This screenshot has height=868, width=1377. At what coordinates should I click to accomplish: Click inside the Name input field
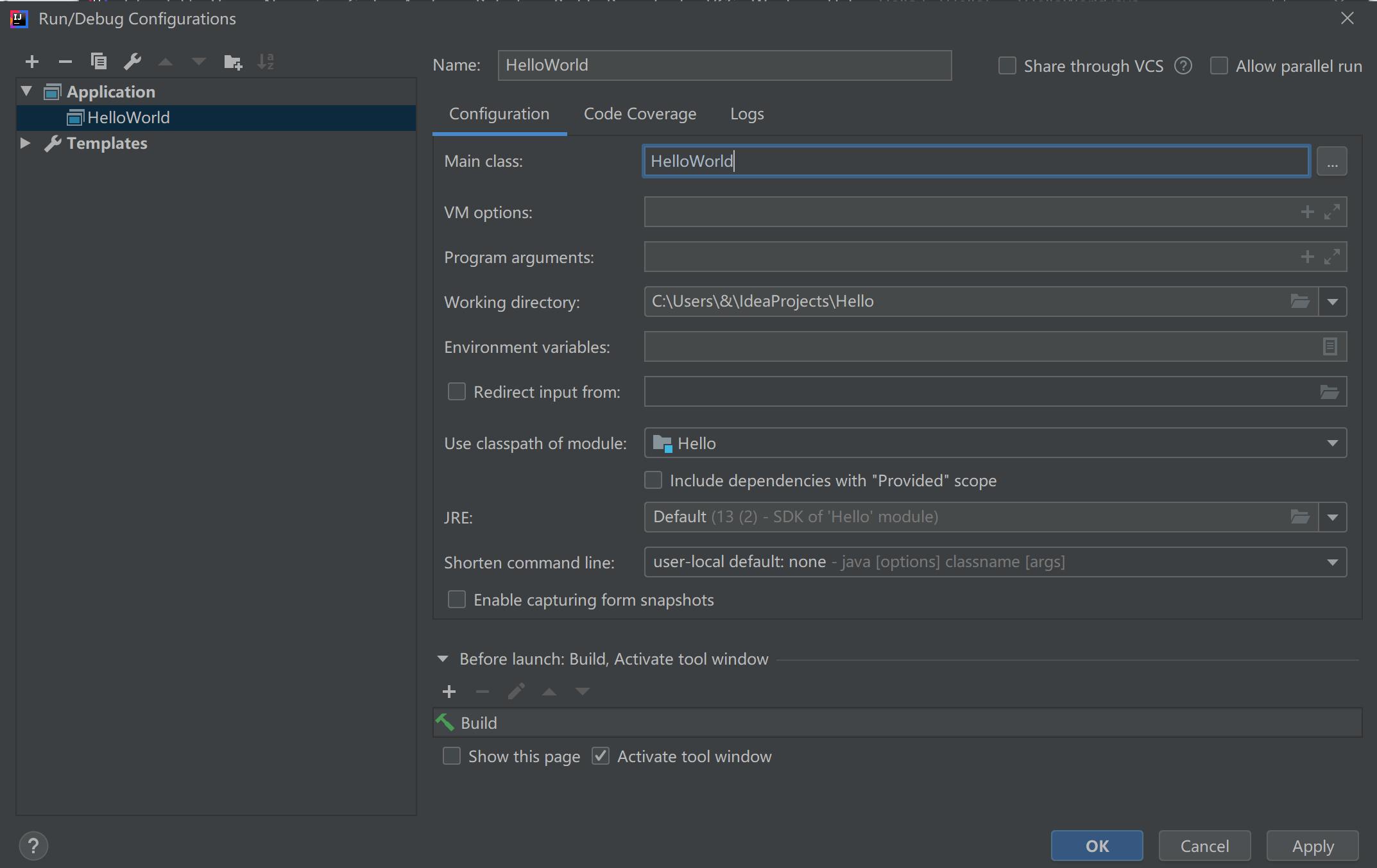coord(724,65)
